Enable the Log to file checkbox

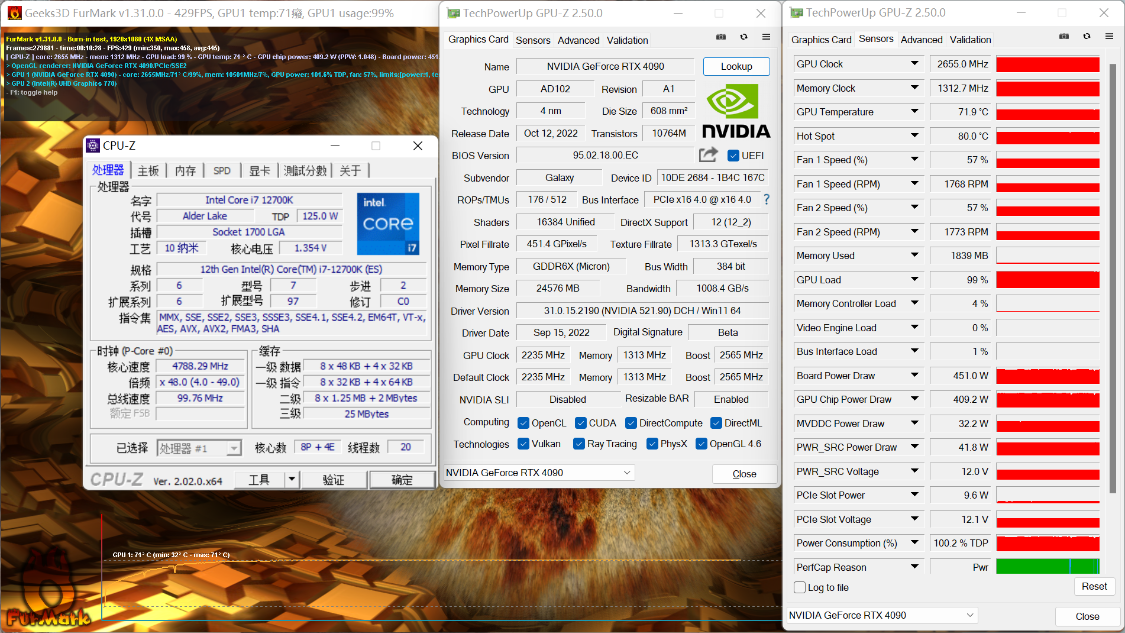pyautogui.click(x=800, y=587)
